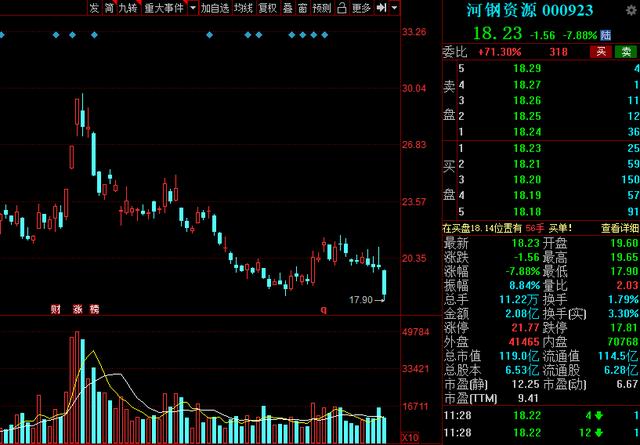Click the 市盈(动) value 6.67
This screenshot has width=640, height=445.
[627, 384]
